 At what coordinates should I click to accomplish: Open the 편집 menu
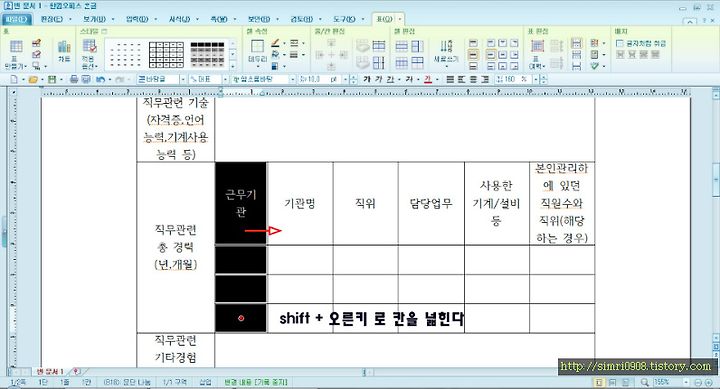tap(51, 19)
